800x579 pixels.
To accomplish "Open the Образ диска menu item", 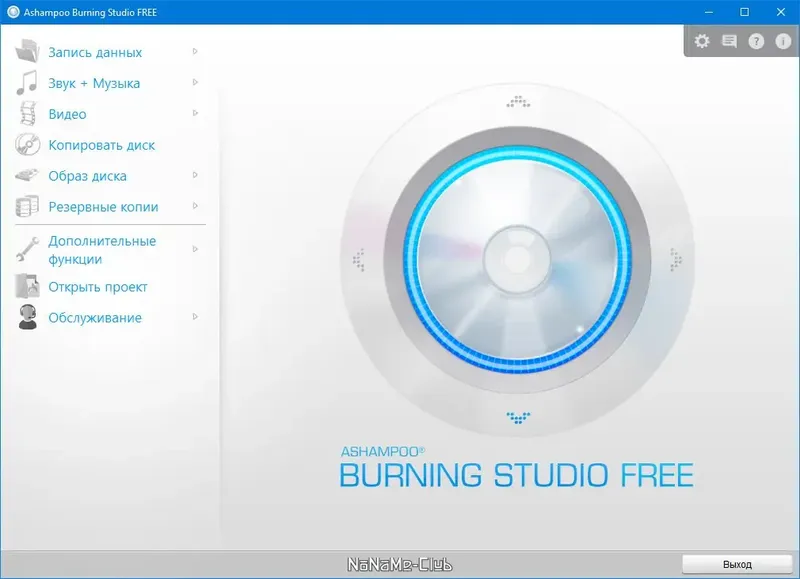I will [87, 177].
